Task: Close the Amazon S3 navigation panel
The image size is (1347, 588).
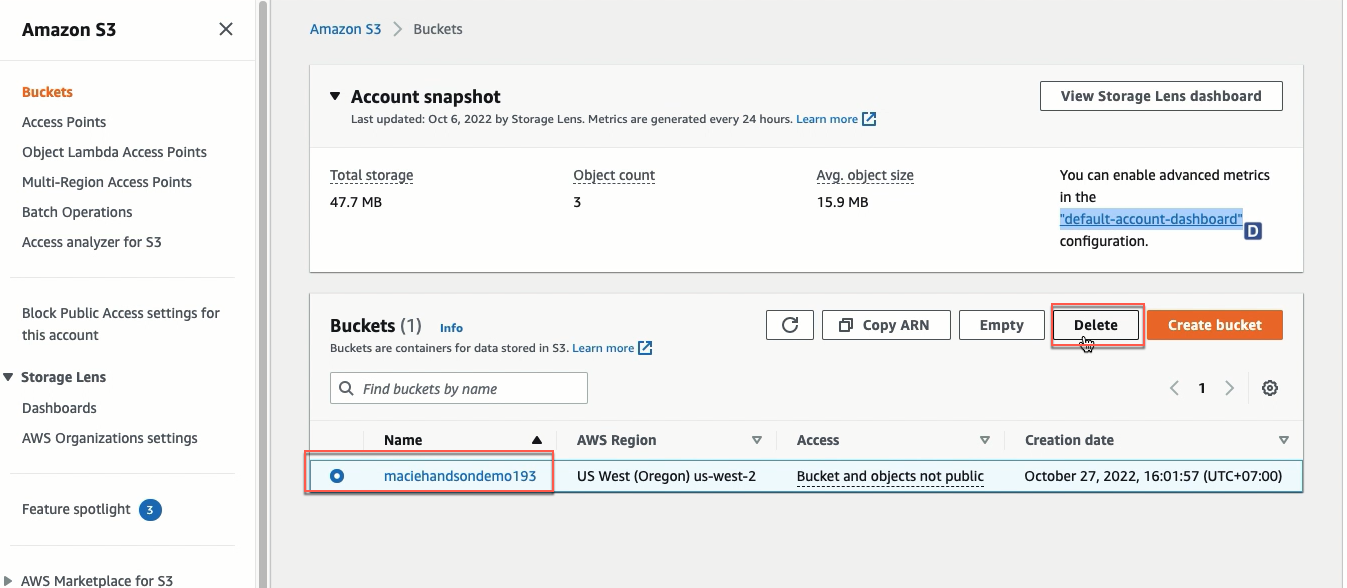Action: click(x=226, y=29)
